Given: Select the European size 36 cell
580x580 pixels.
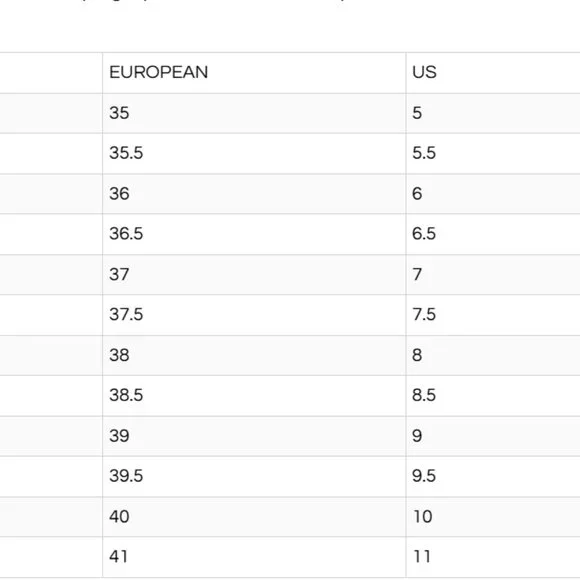Looking at the screenshot, I should (x=254, y=194).
